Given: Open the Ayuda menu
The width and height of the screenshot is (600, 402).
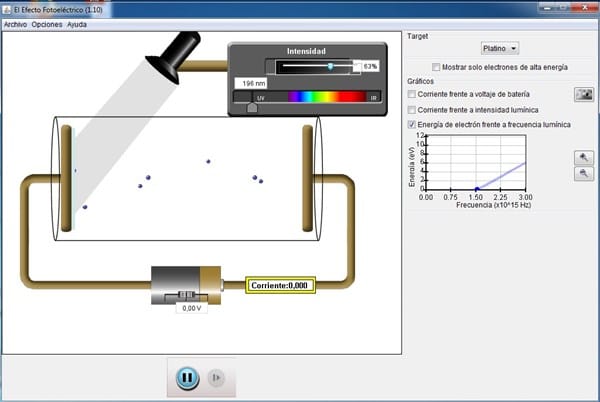Looking at the screenshot, I should click(77, 23).
